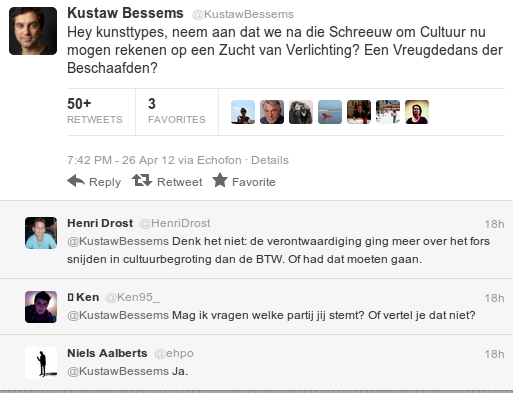Open the @Ken95_ handle

point(133,297)
